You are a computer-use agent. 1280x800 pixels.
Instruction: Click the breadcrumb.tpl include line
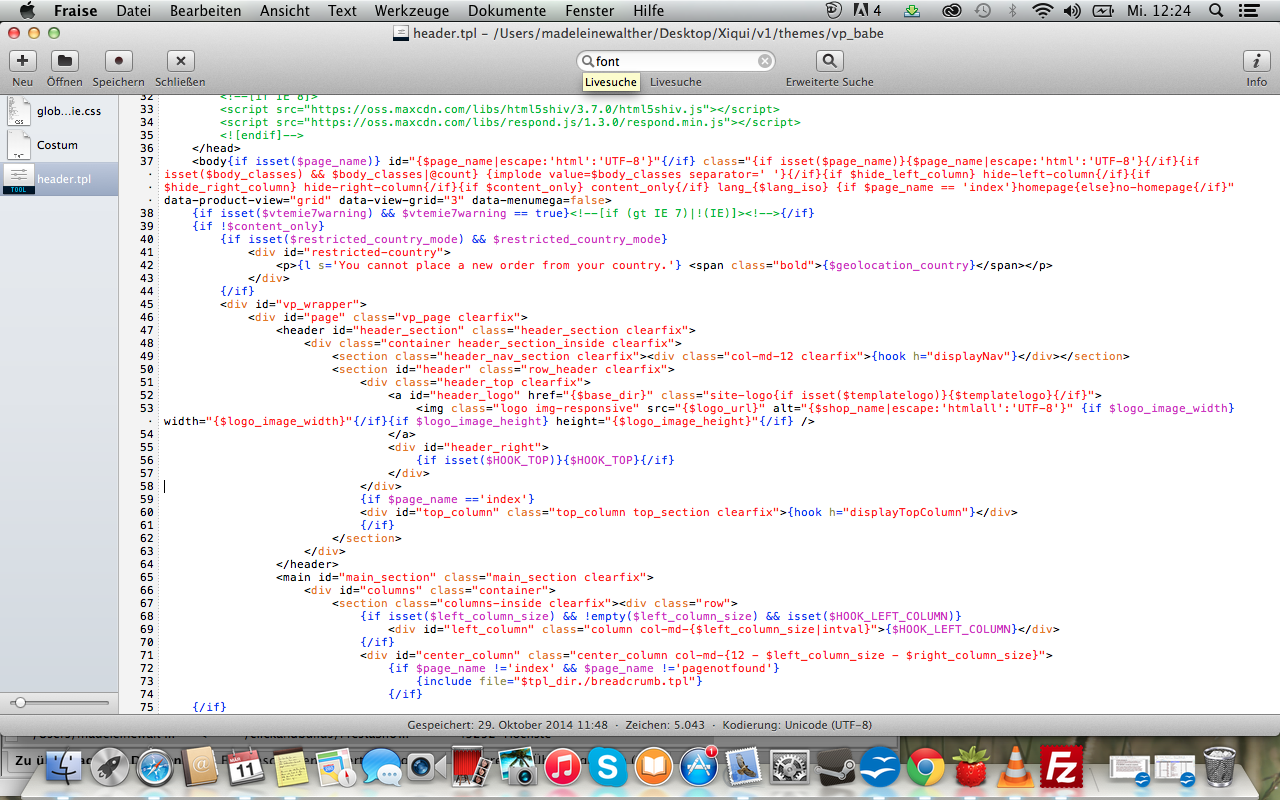coord(559,681)
